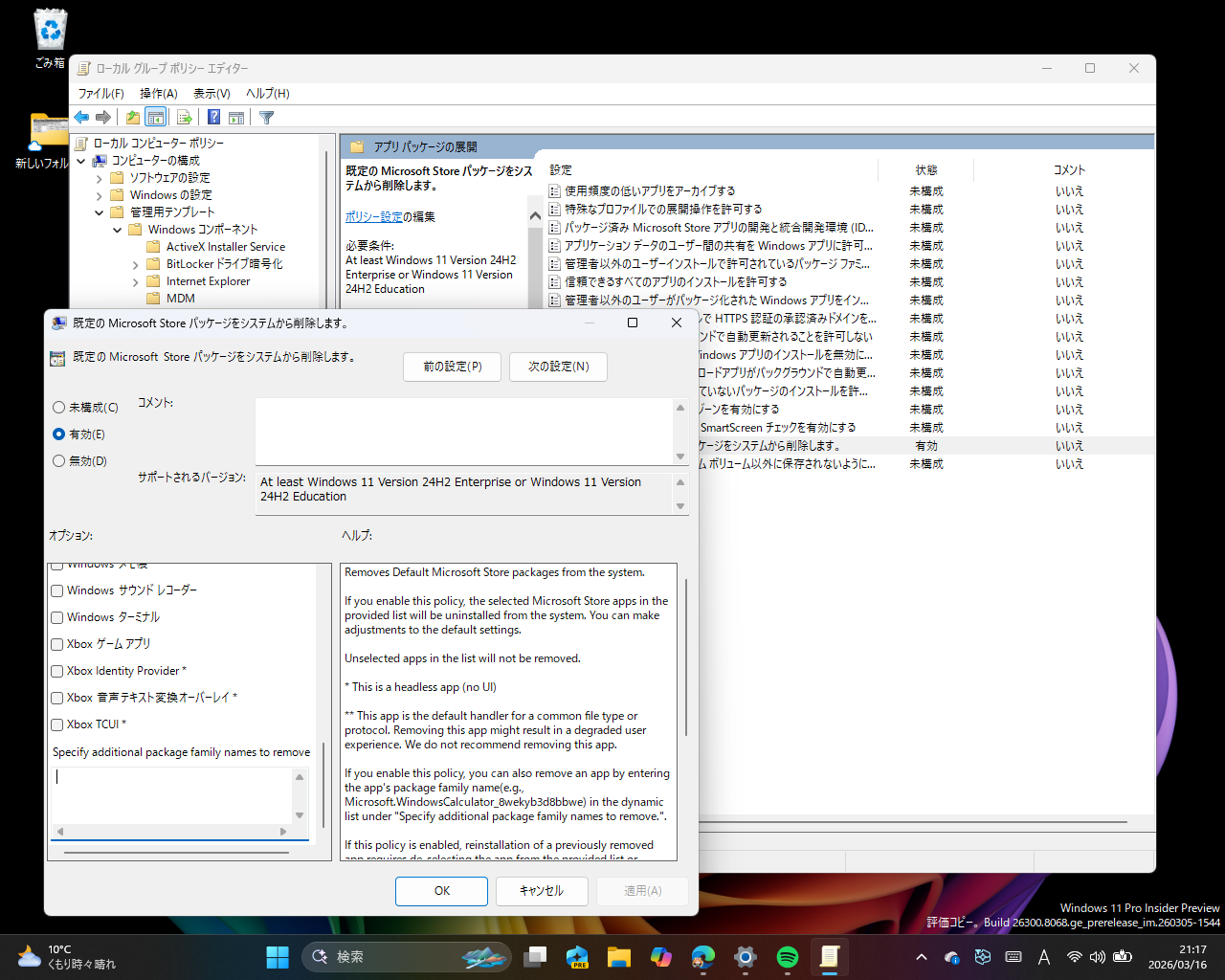Click the policy icon for 使用頻度の低いアプリをアーカイブする
Image resolution: width=1225 pixels, height=980 pixels.
pyautogui.click(x=554, y=191)
